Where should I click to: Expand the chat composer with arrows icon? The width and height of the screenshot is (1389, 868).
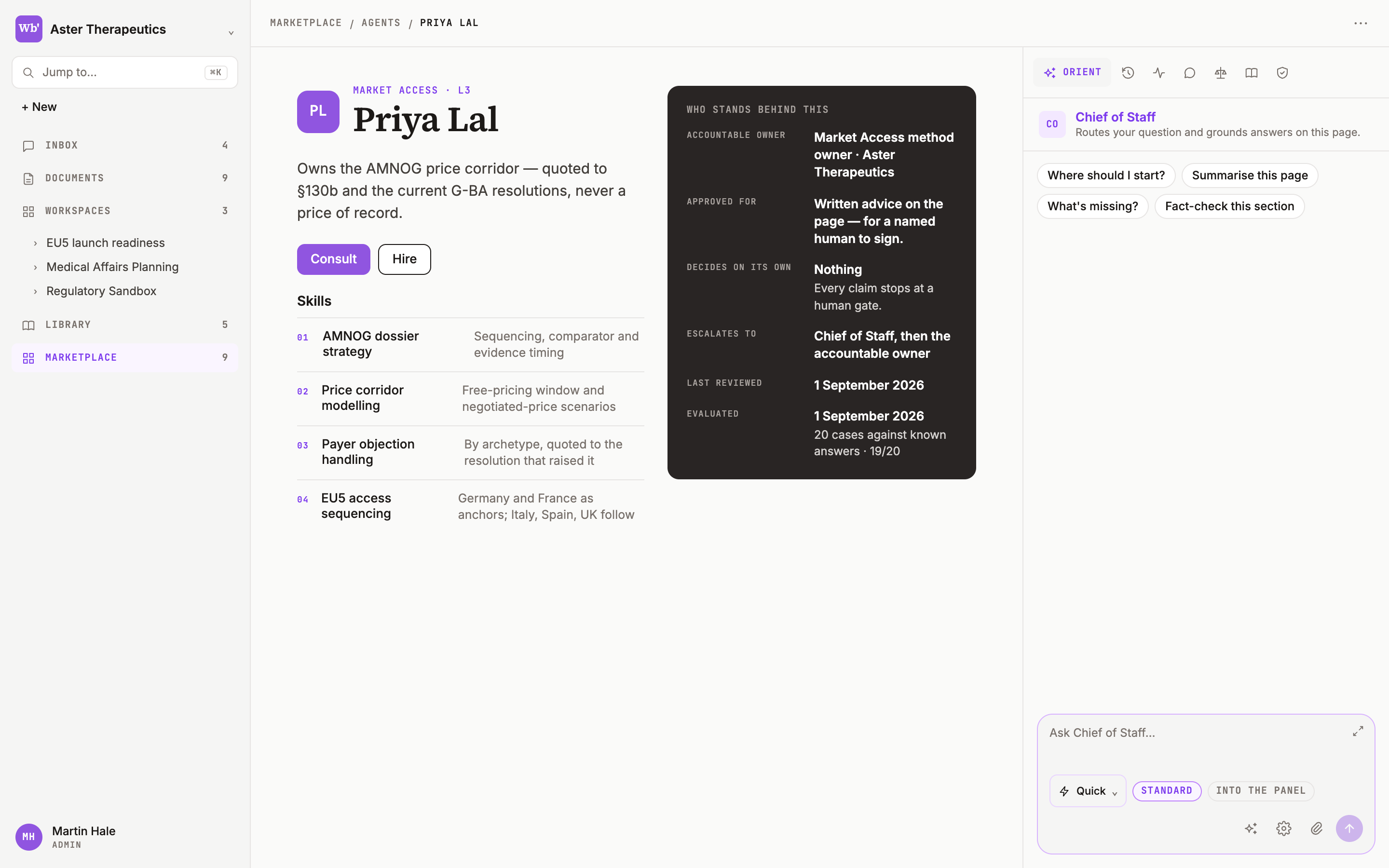tap(1358, 732)
